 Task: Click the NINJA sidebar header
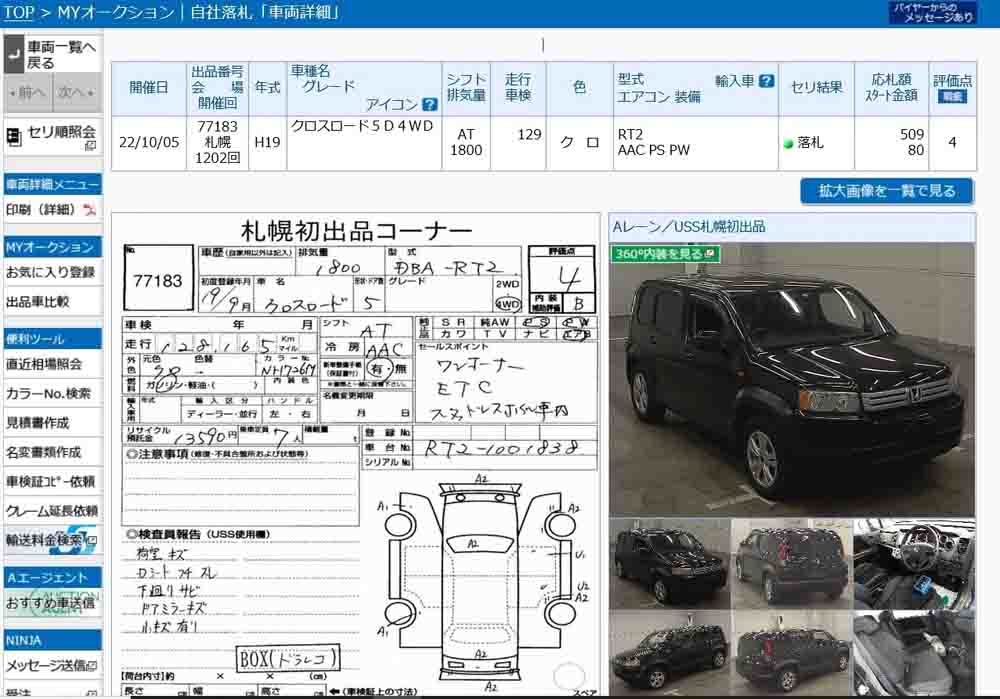tap(53, 640)
